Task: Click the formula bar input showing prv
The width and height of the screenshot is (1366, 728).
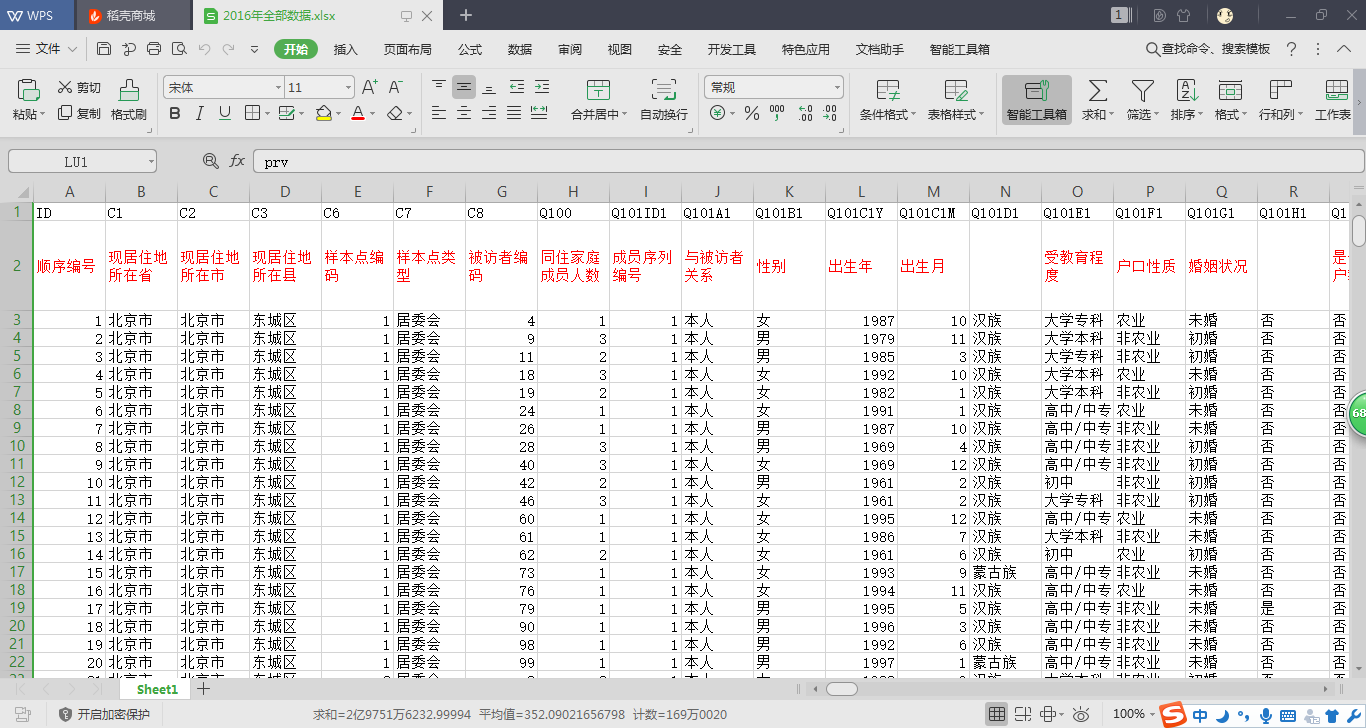Action: [x=800, y=161]
